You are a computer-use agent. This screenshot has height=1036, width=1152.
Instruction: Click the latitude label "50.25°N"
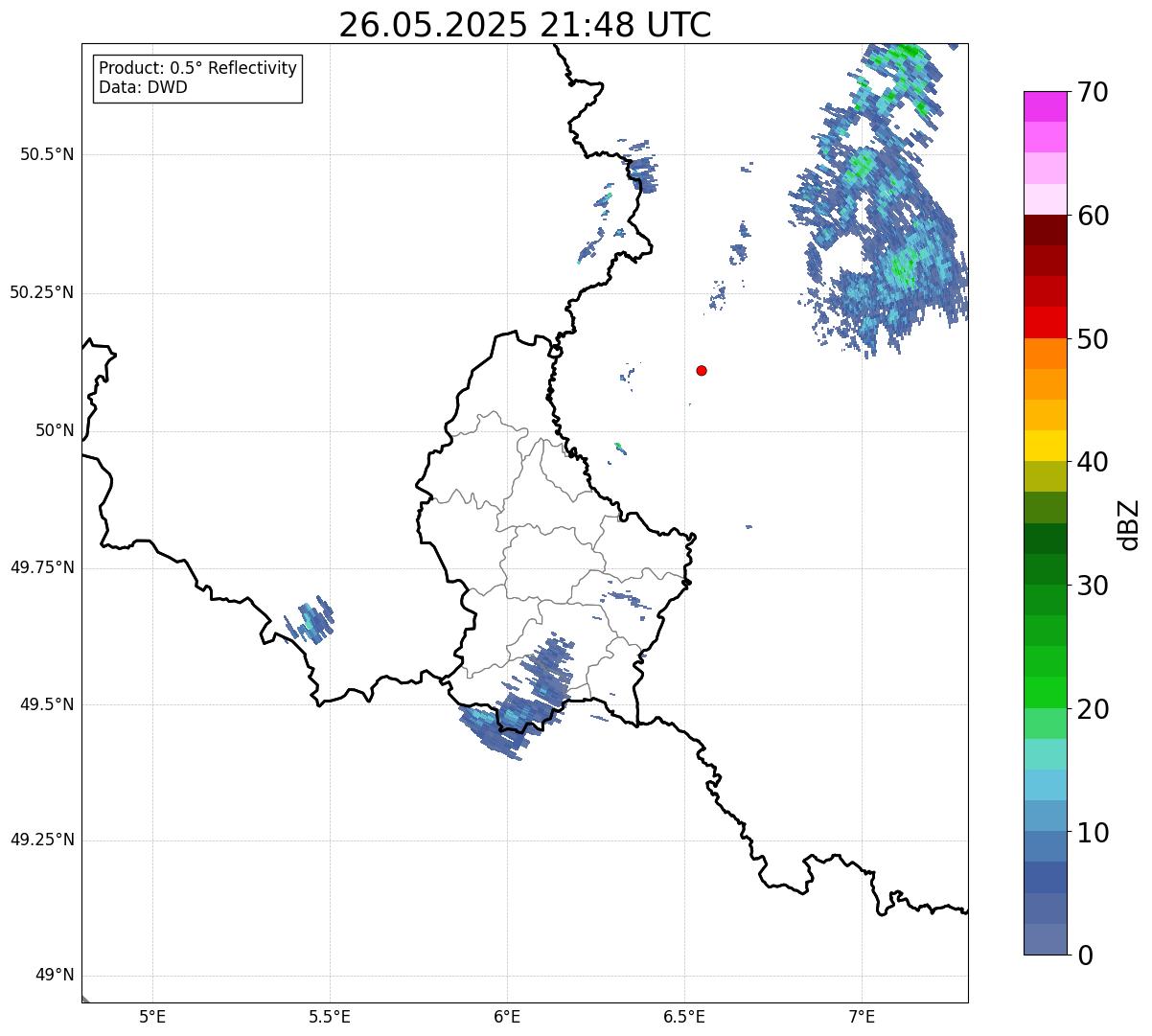coord(42,292)
